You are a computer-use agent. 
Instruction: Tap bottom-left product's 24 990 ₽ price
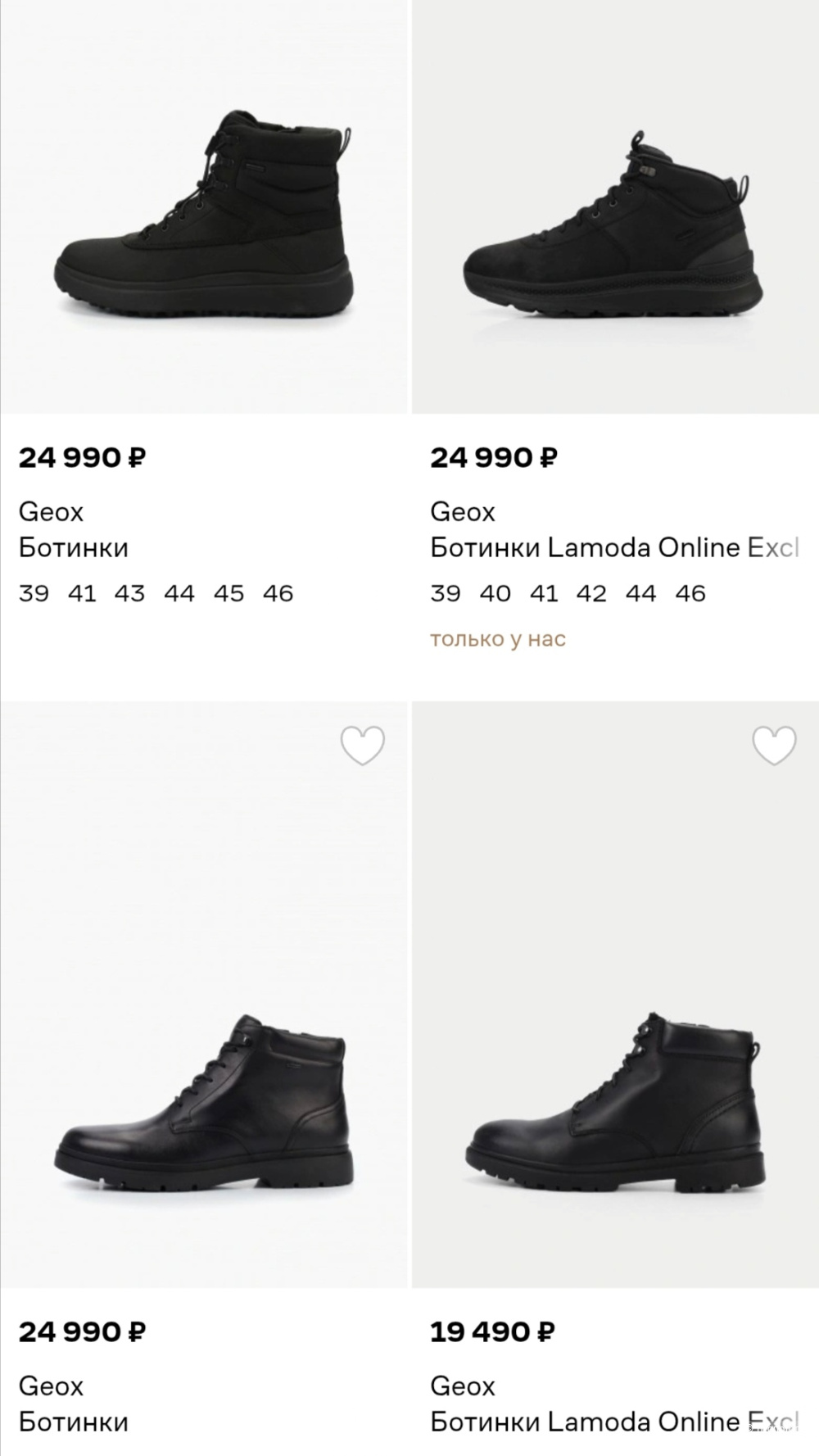[x=82, y=1332]
